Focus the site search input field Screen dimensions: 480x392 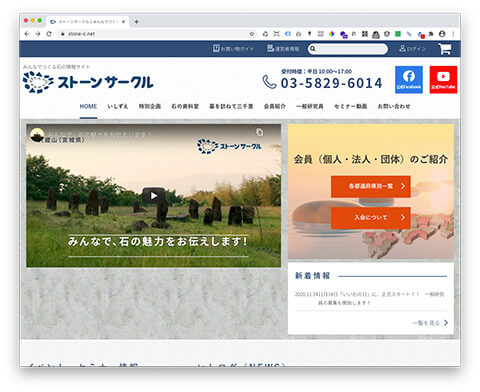pos(351,49)
